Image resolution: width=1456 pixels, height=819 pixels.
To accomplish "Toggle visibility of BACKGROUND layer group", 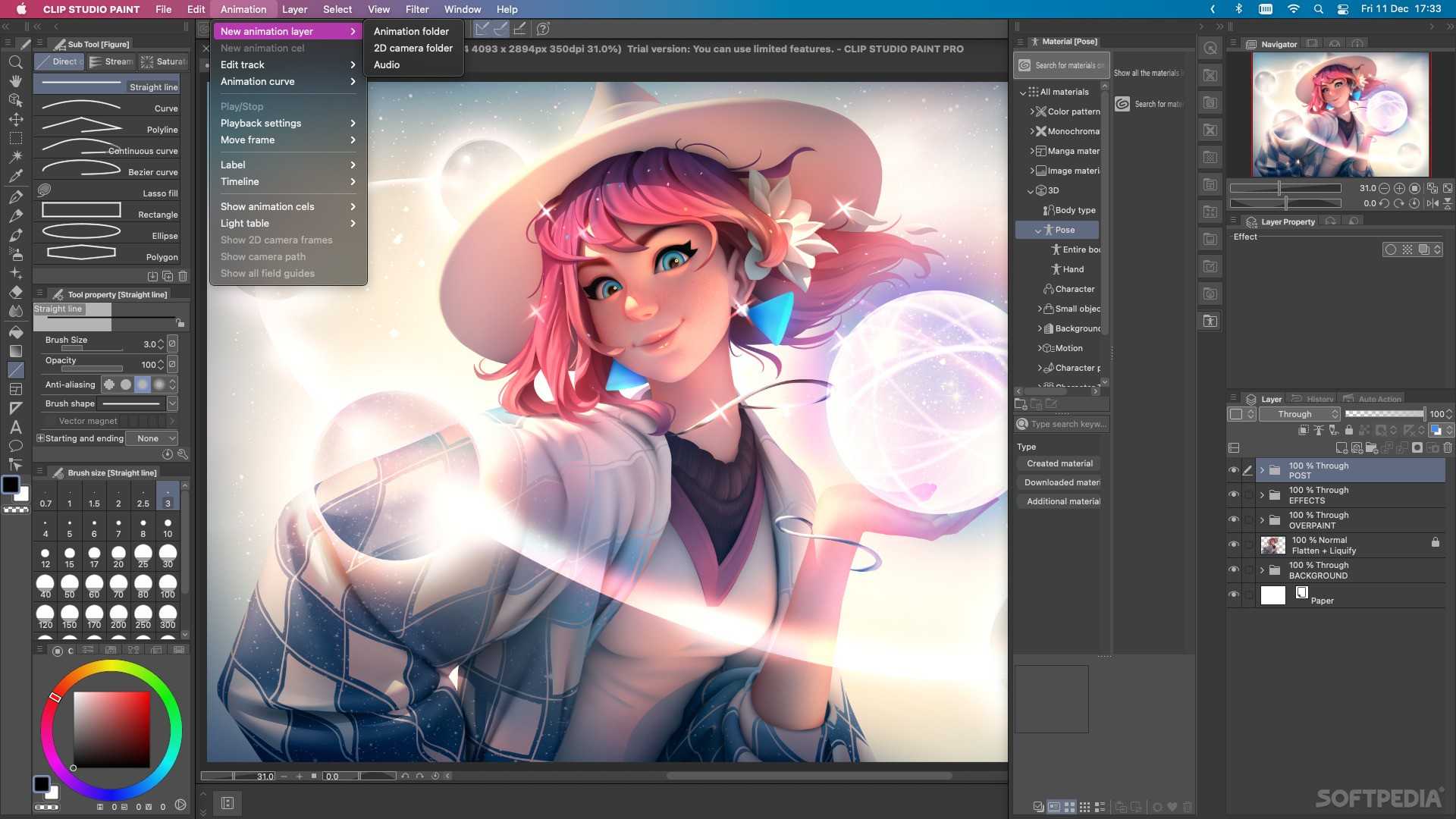I will pyautogui.click(x=1233, y=569).
